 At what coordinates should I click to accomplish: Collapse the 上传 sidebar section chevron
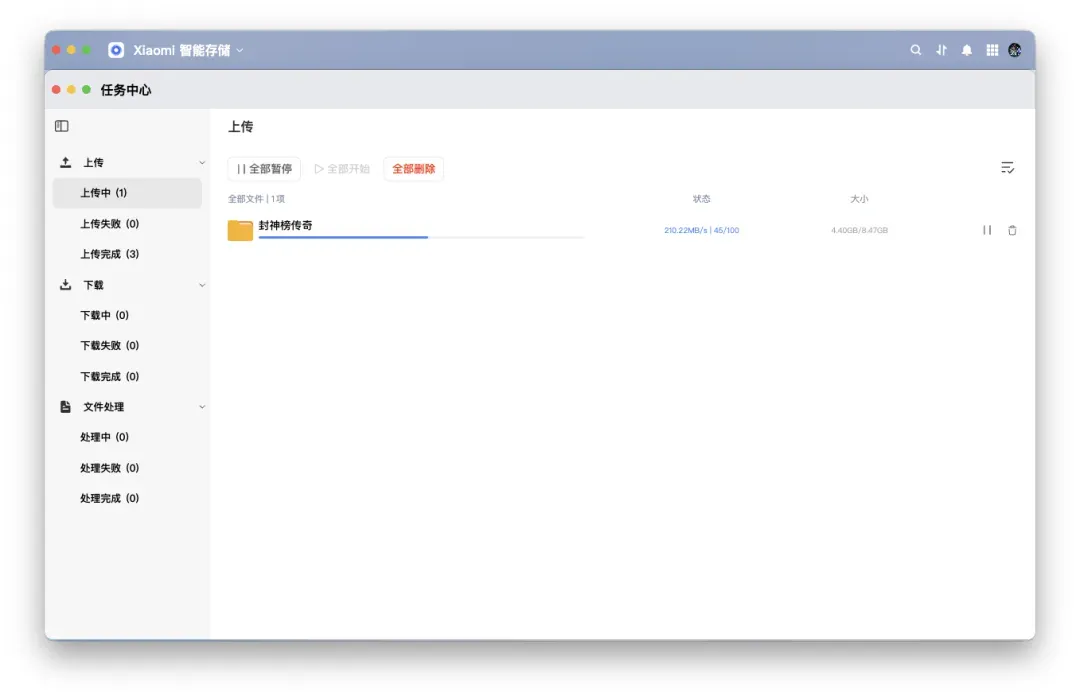coord(202,163)
